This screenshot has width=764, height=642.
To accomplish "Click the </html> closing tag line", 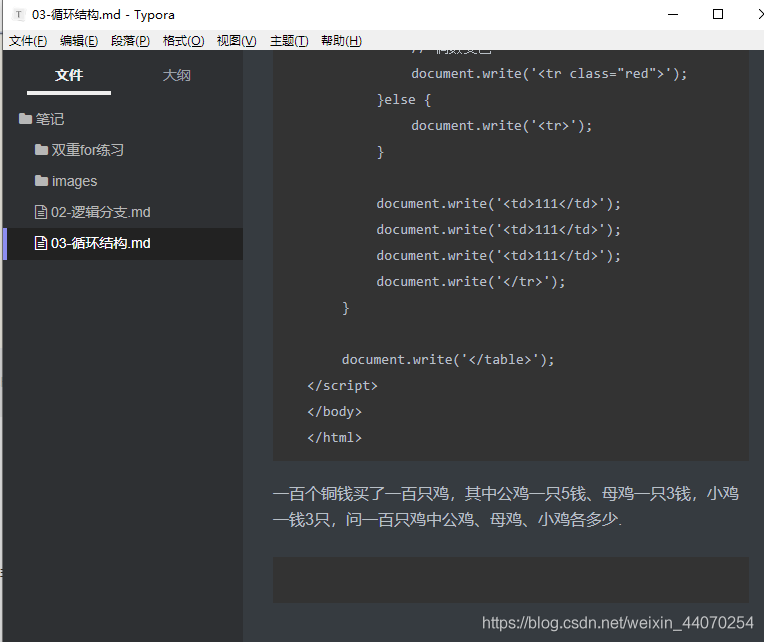I will coord(335,437).
